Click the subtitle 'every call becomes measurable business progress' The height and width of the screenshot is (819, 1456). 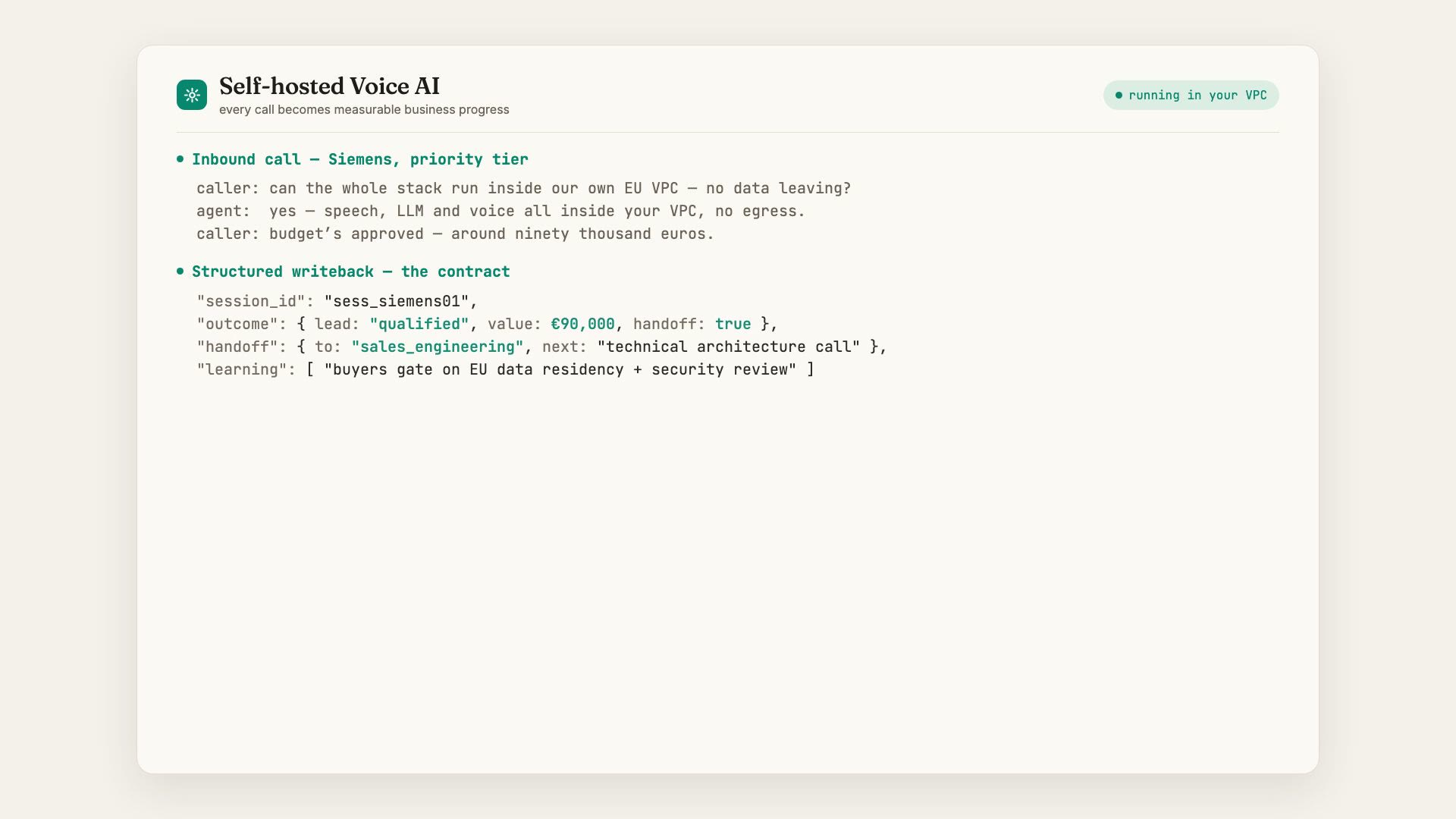pos(364,110)
